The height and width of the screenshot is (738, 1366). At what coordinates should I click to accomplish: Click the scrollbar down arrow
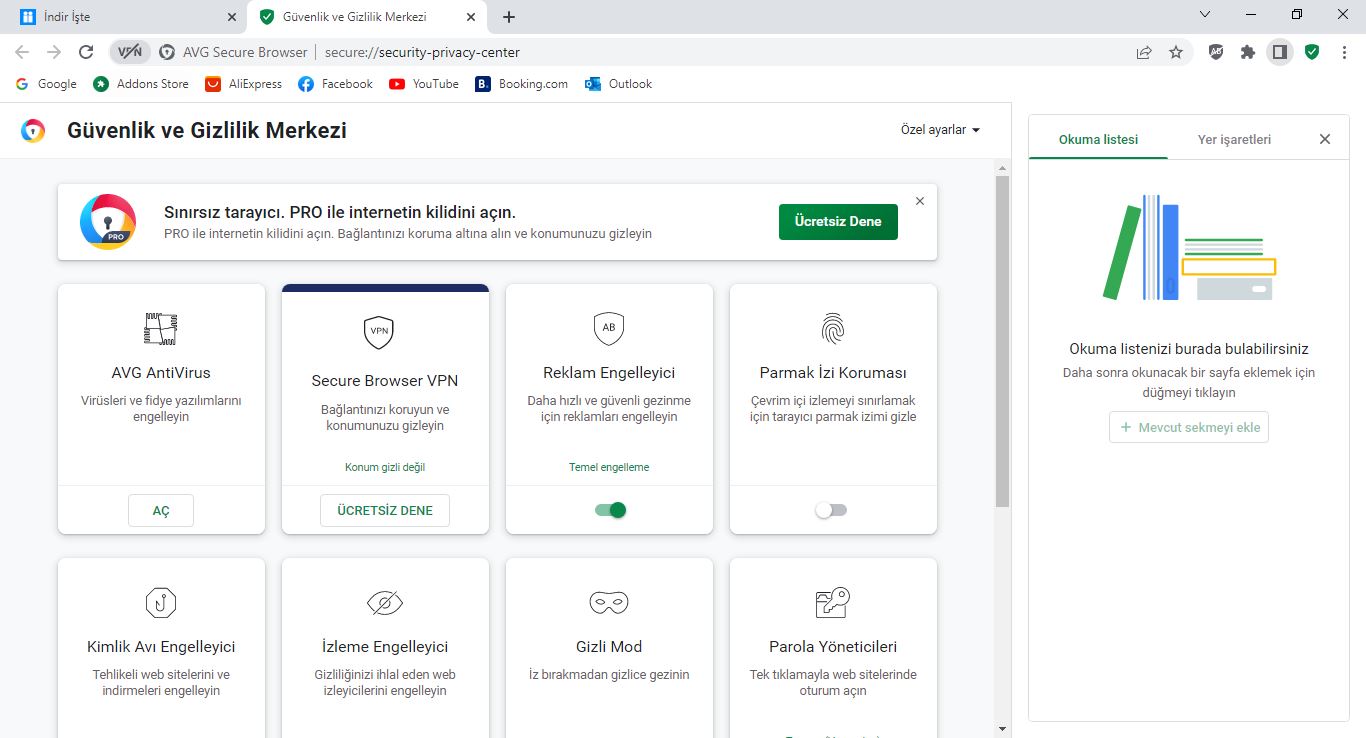pos(1002,728)
